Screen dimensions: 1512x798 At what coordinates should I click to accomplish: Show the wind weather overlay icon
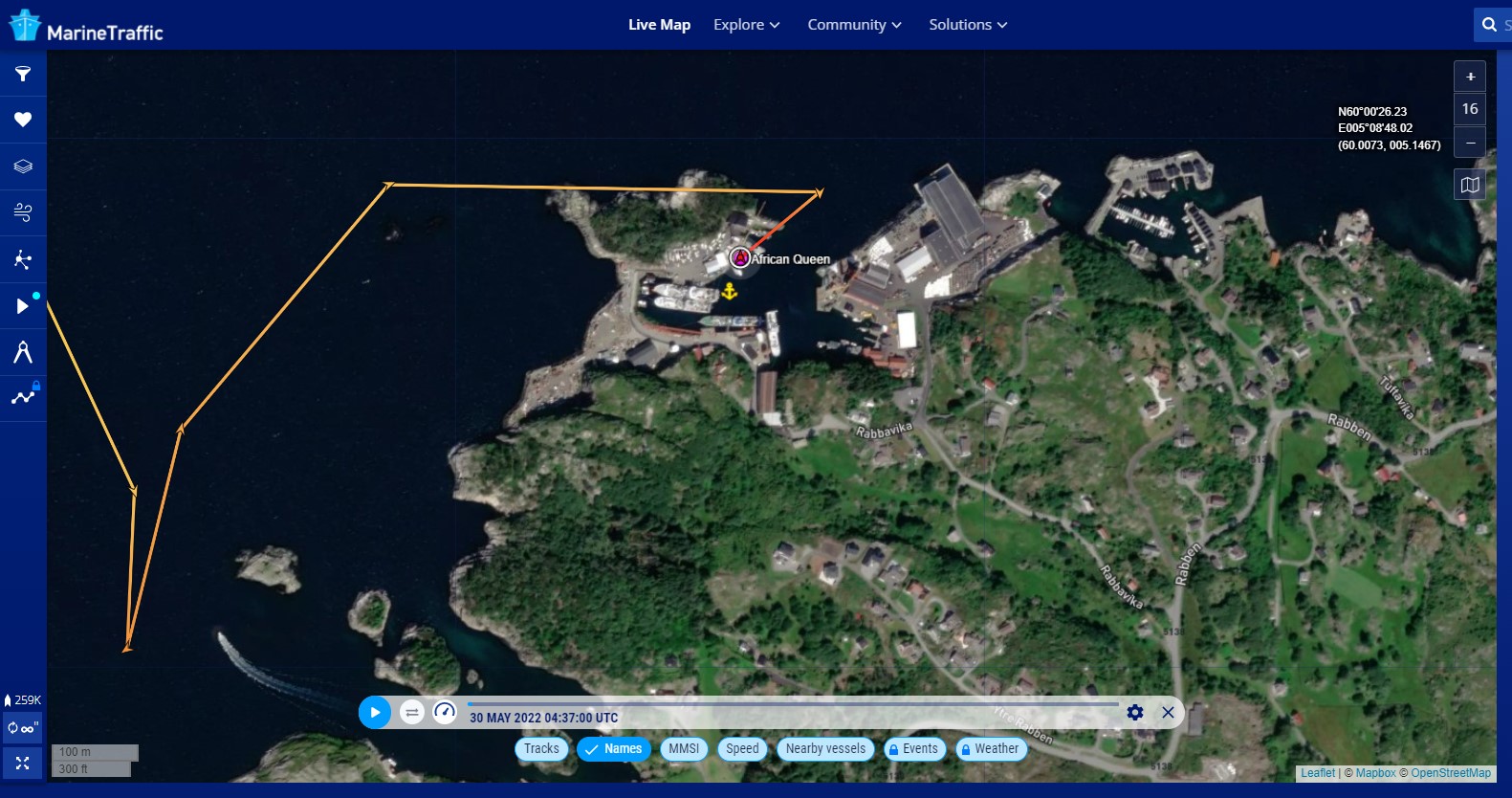(23, 212)
